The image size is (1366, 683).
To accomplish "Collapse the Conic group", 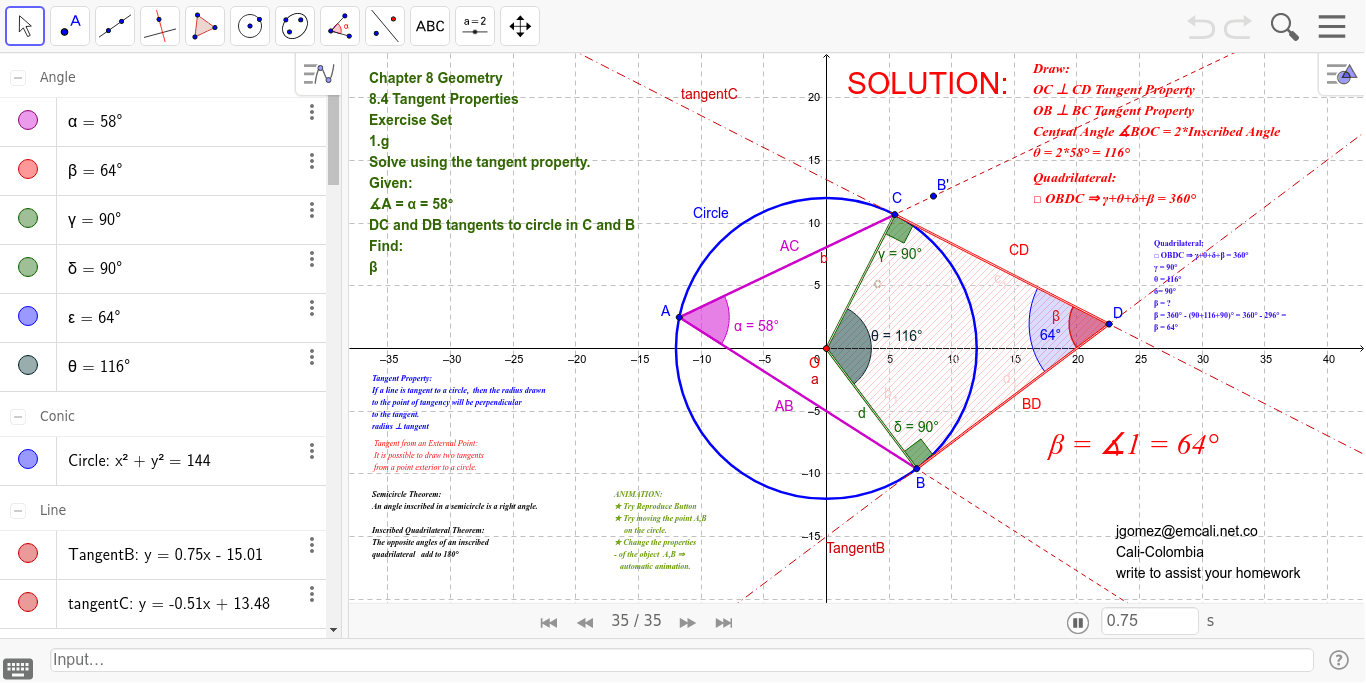I will (18, 416).
